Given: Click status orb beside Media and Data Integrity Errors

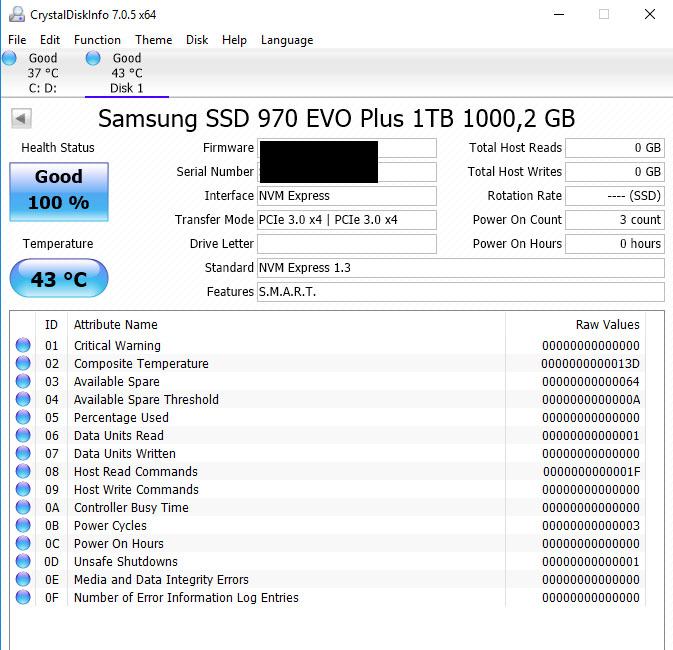Looking at the screenshot, I should pos(23,579).
